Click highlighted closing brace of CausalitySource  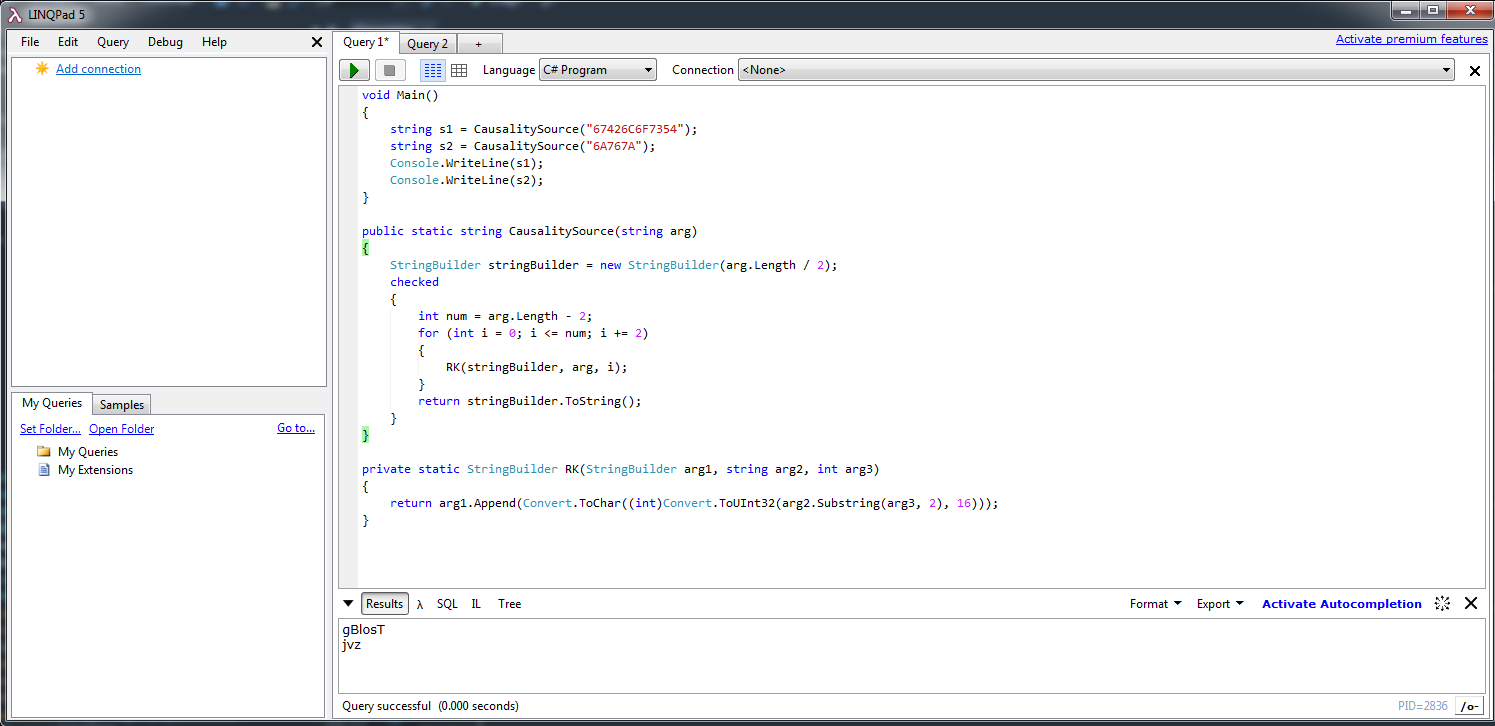(365, 435)
